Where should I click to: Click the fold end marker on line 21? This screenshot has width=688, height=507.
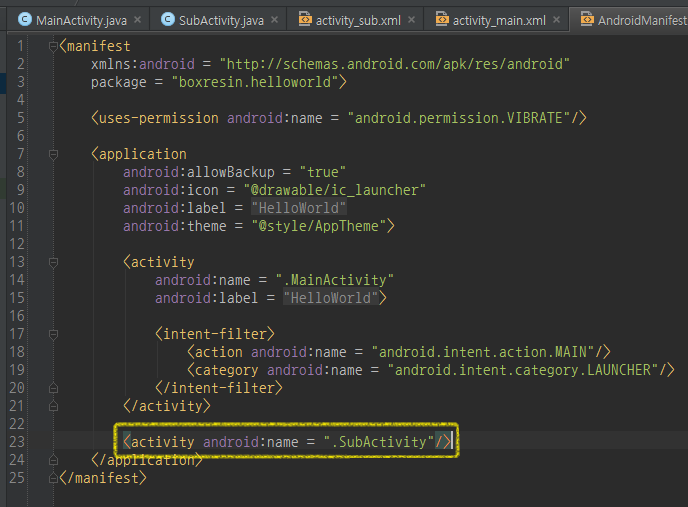tap(54, 406)
